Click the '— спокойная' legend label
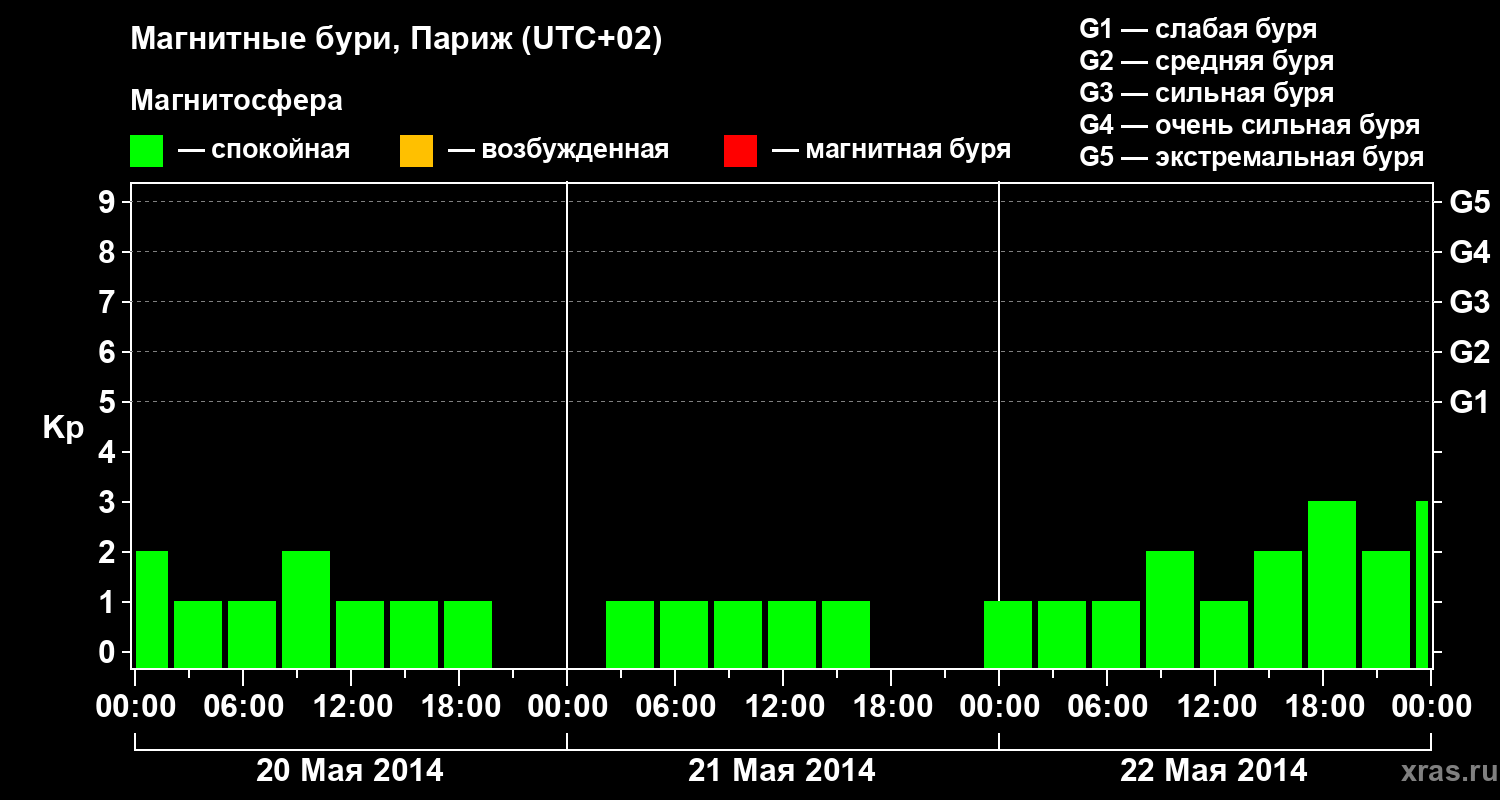The width and height of the screenshot is (1500, 800). [264, 150]
